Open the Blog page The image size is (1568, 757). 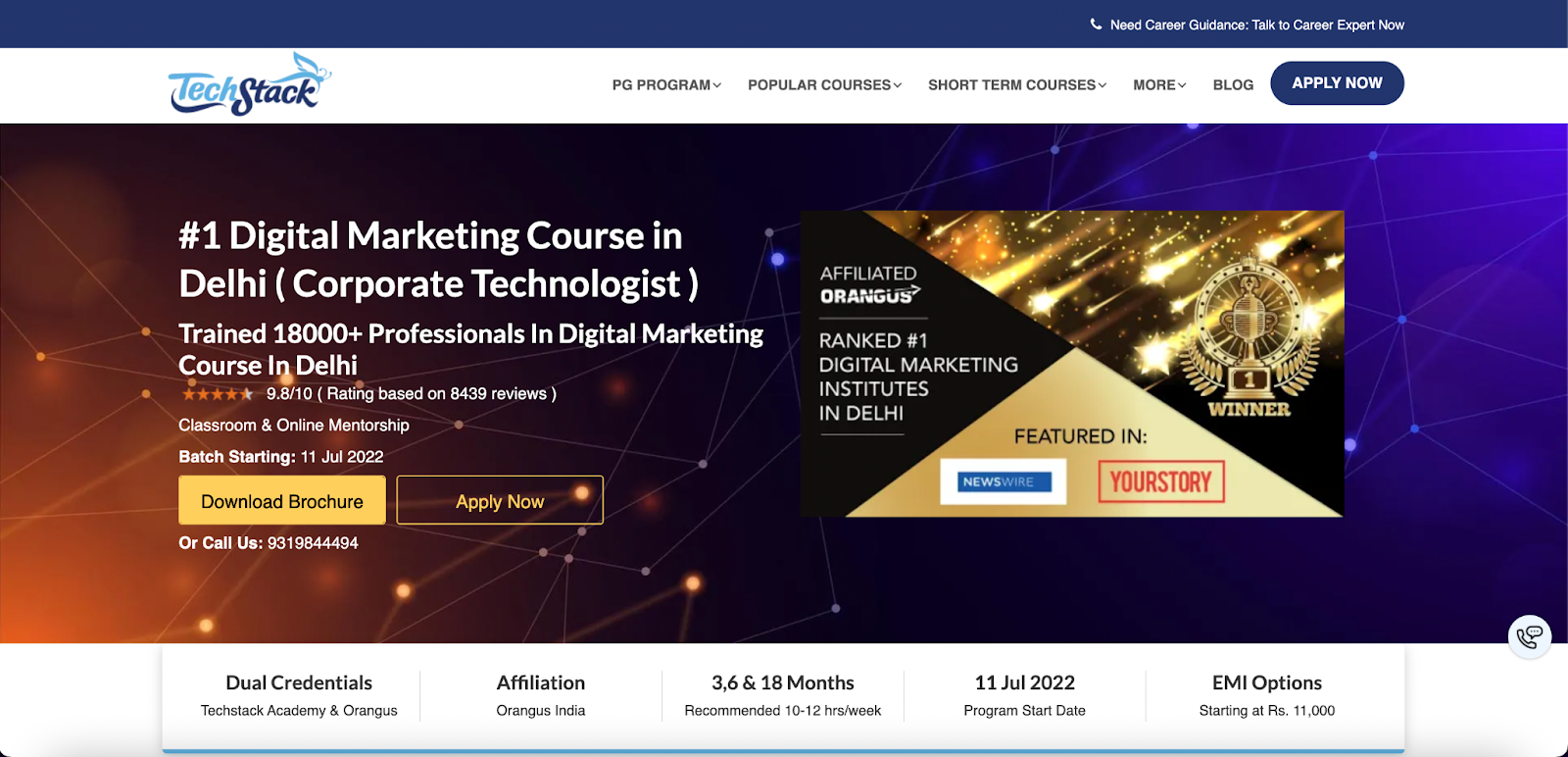(1233, 85)
